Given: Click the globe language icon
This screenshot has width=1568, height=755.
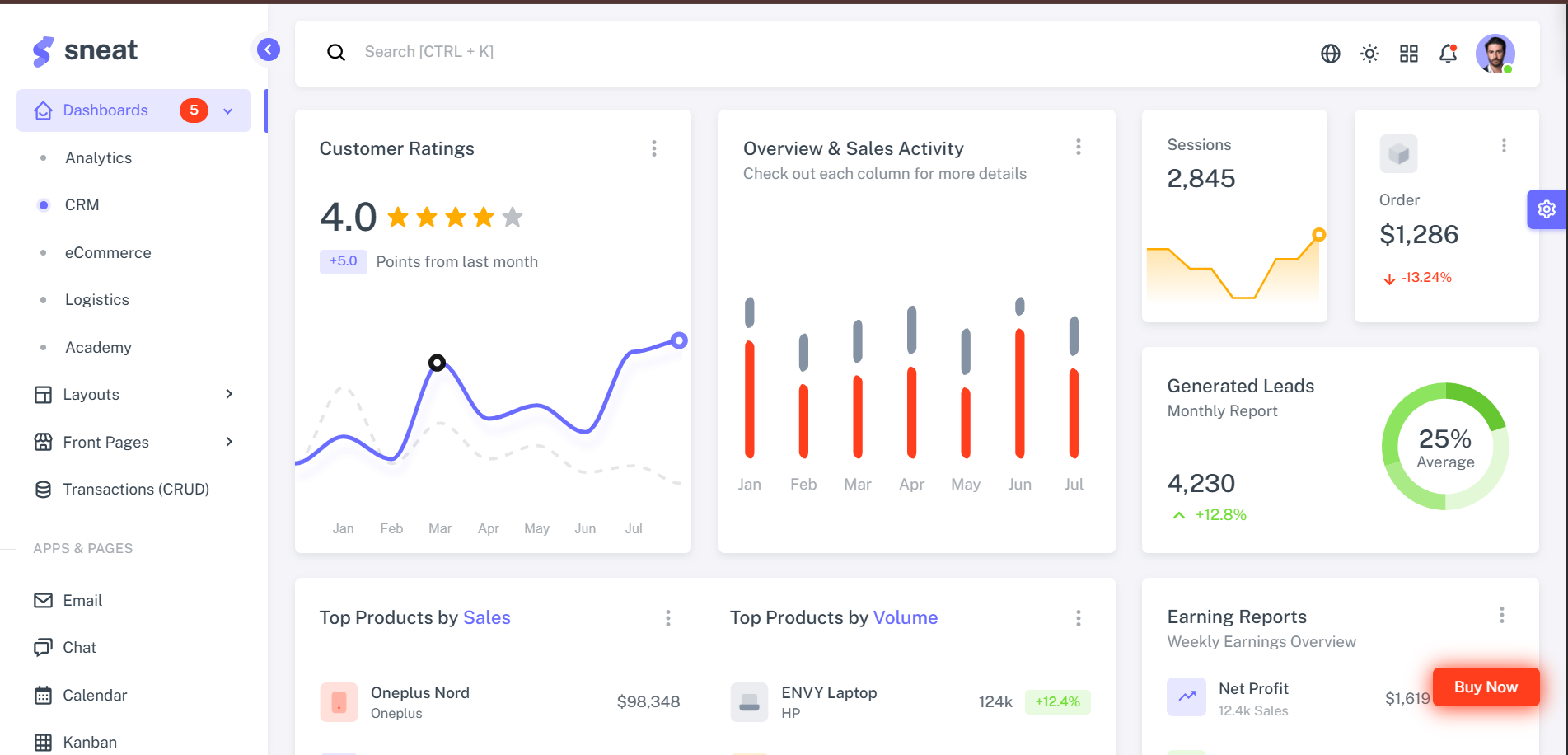Looking at the screenshot, I should (x=1330, y=54).
